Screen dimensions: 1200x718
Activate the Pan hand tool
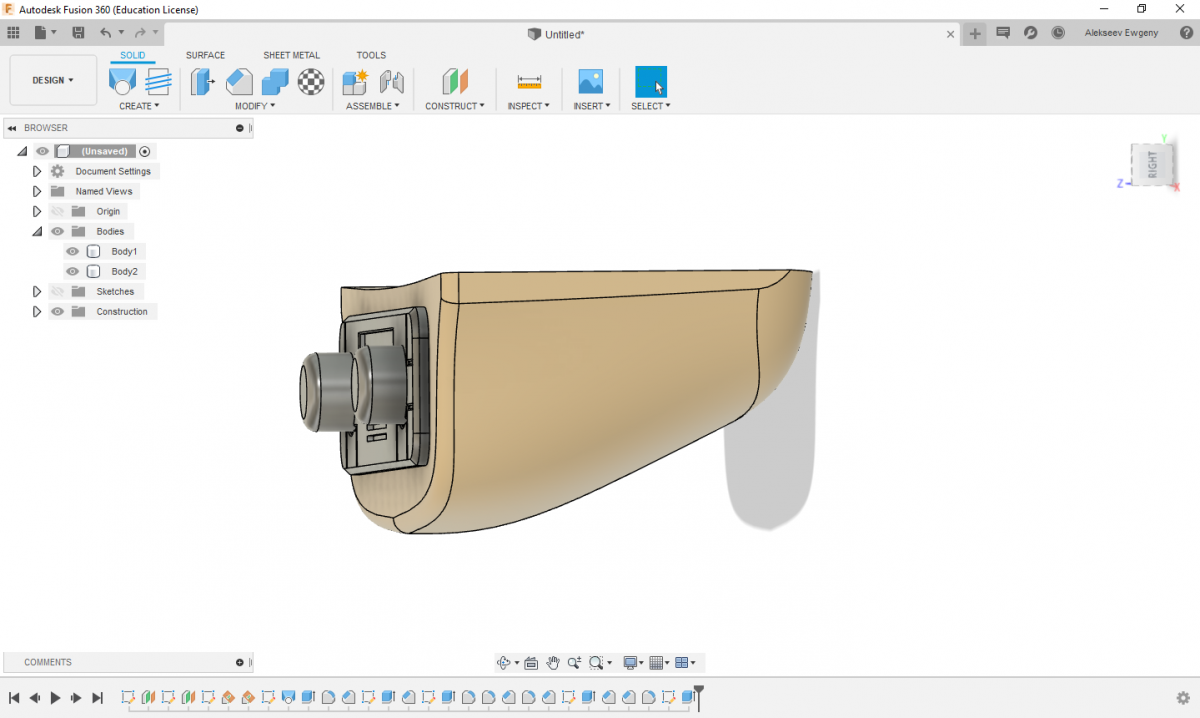[x=552, y=662]
